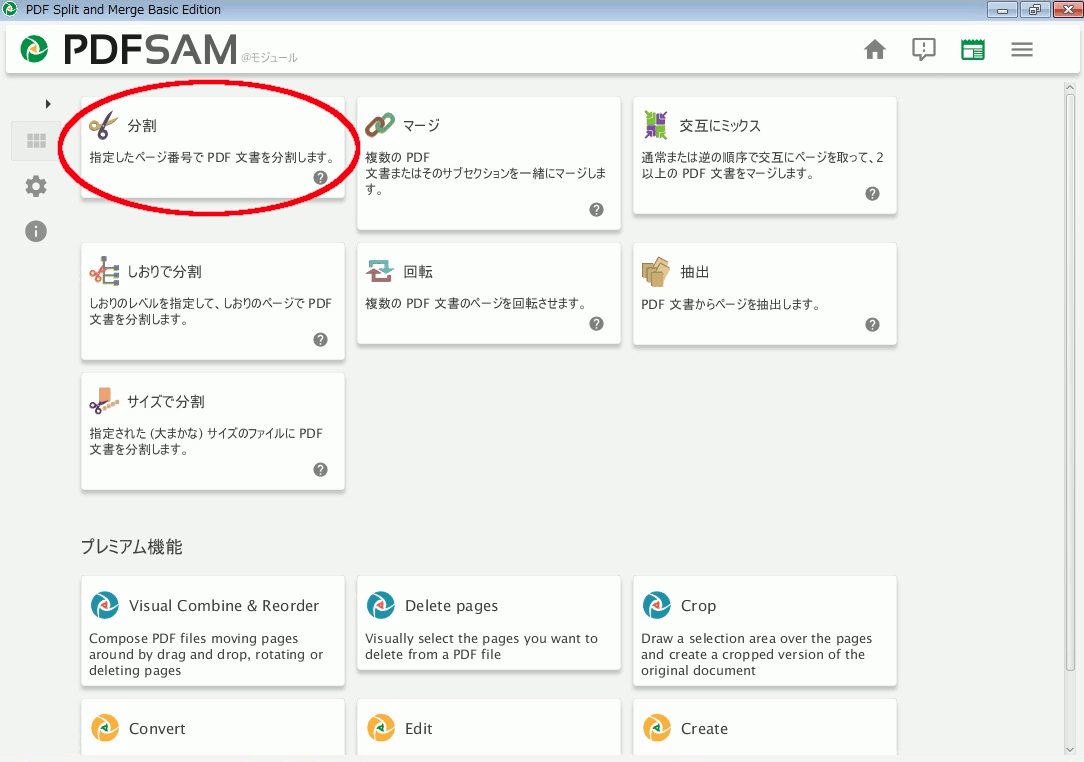Click the orange Create logo icon
Image resolution: width=1084 pixels, height=762 pixels.
(657, 728)
